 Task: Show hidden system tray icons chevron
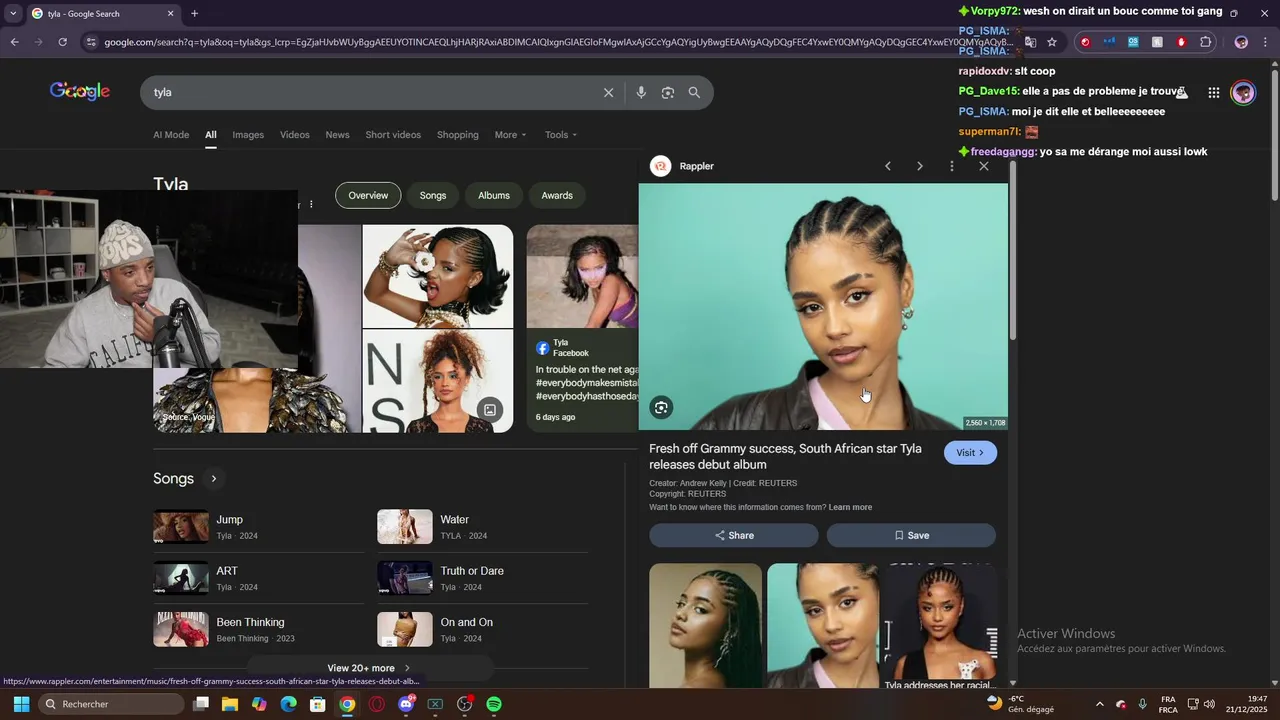[1100, 704]
